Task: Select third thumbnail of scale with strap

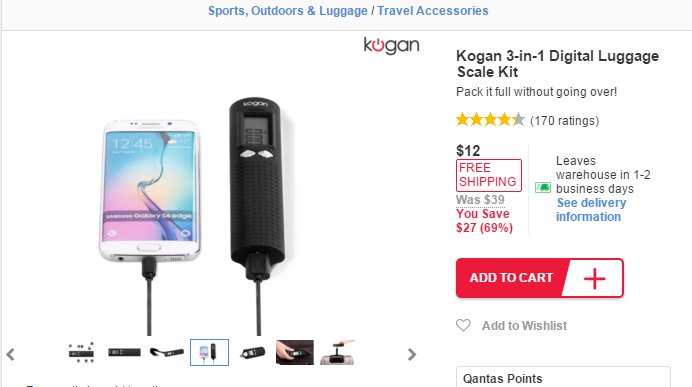Action: click(x=167, y=352)
